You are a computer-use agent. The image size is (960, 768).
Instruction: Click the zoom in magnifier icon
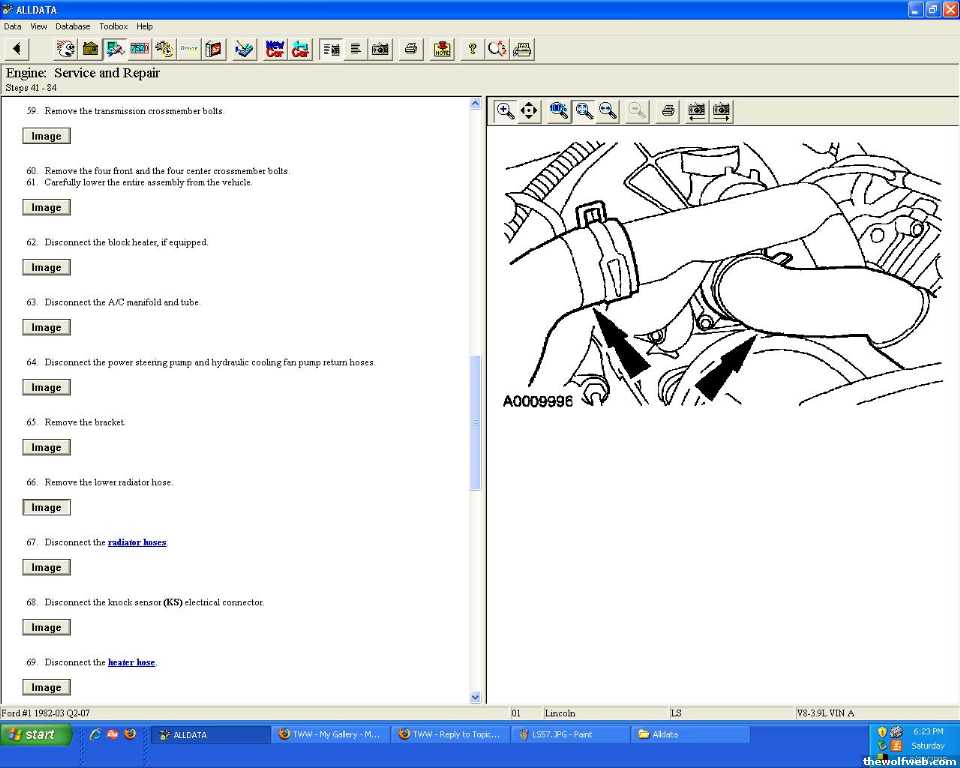[506, 111]
